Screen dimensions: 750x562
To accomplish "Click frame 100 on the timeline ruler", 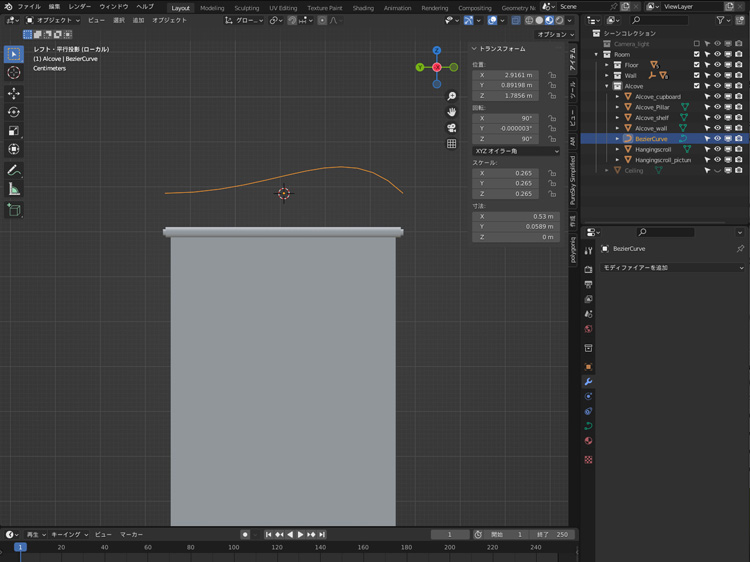I will [233, 547].
